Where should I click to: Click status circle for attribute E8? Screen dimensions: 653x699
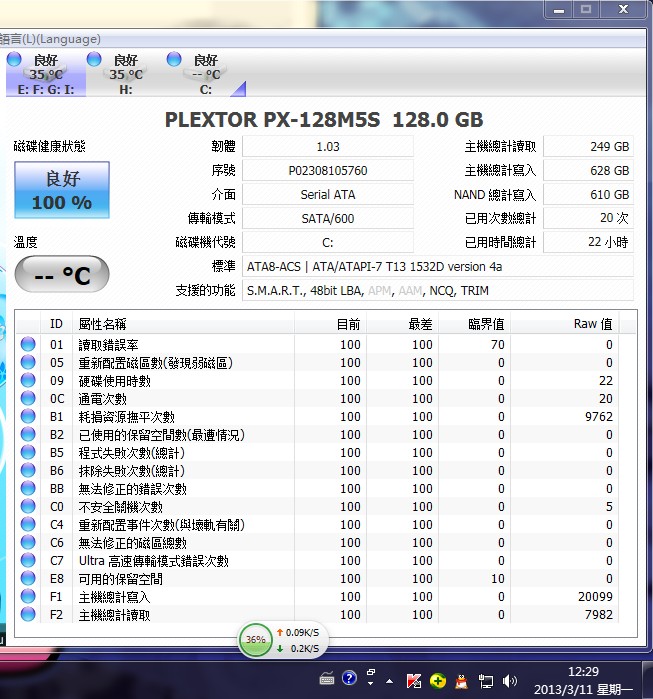28,578
